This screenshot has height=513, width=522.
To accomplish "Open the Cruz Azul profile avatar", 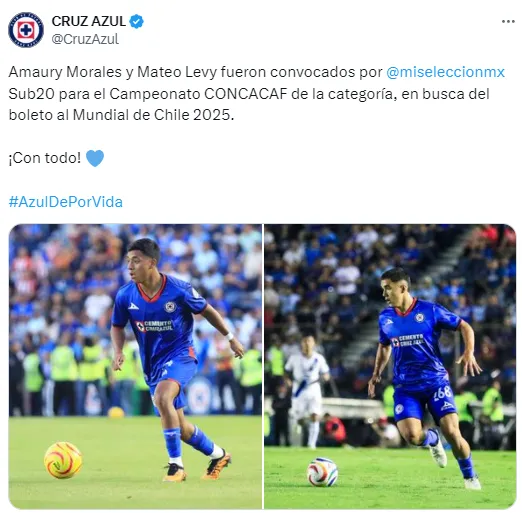I will tap(26, 30).
